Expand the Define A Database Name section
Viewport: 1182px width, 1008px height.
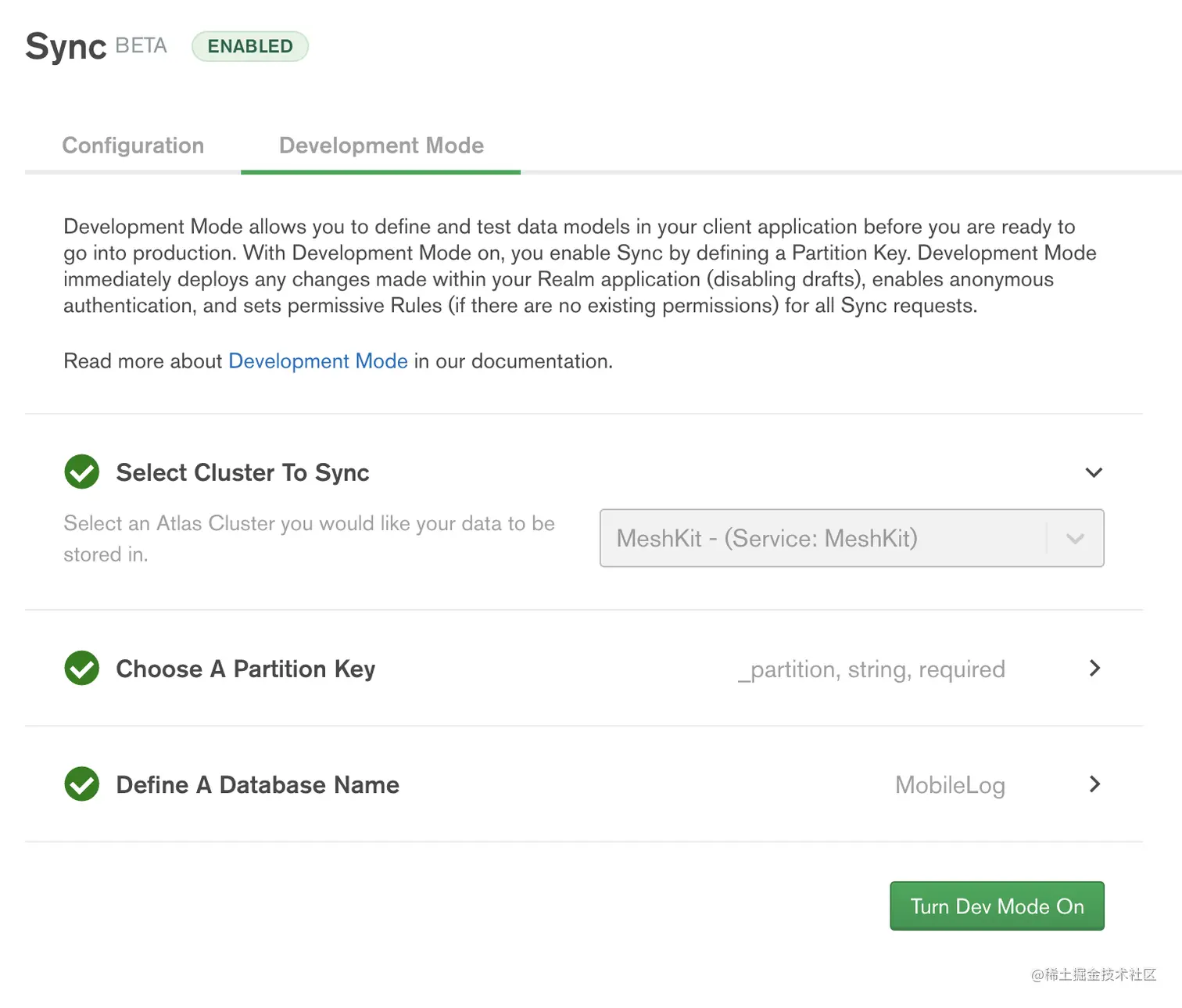(1094, 784)
